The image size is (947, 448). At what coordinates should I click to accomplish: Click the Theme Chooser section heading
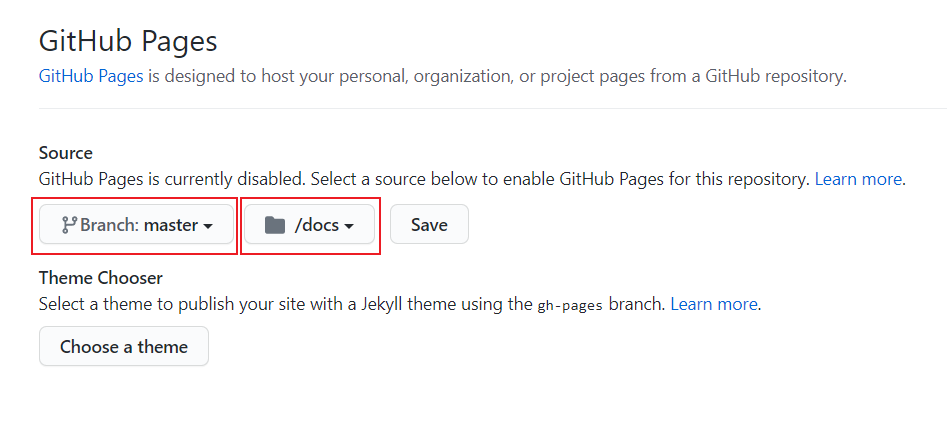(x=101, y=278)
